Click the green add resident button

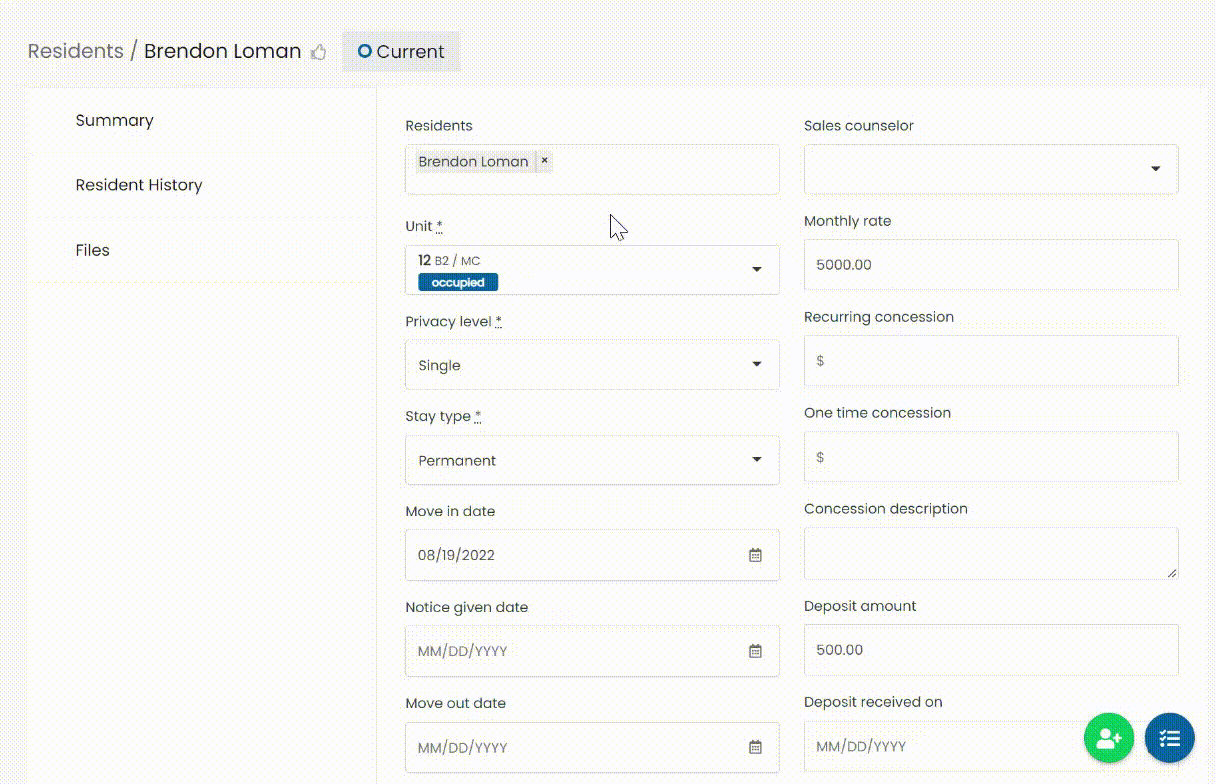point(1109,739)
